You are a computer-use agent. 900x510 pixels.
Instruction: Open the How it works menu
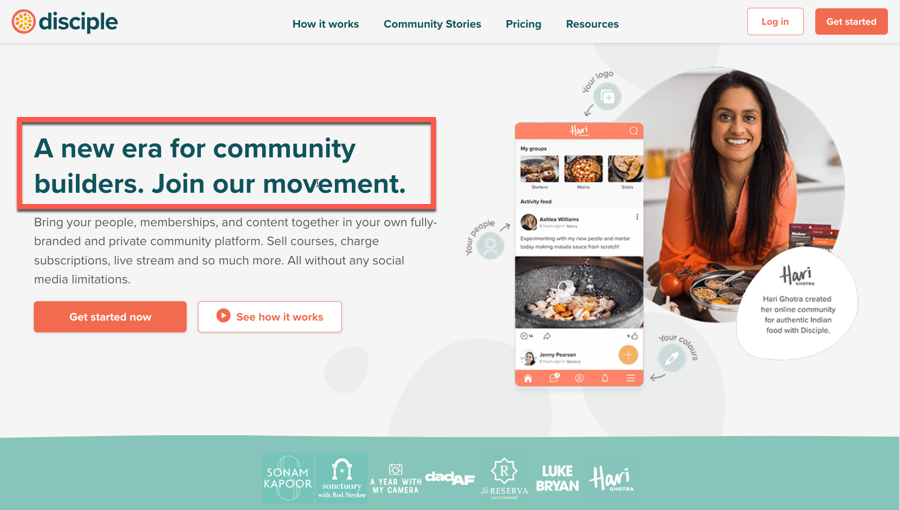[x=325, y=24]
